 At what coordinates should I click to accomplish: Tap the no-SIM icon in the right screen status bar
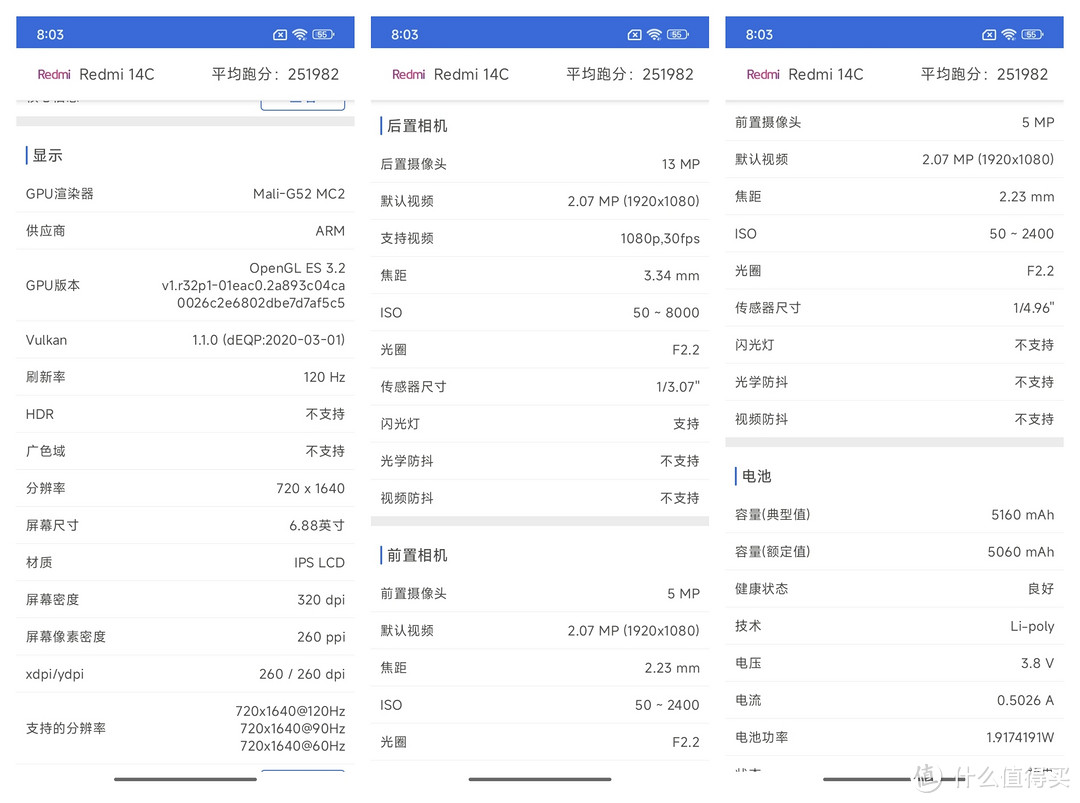coord(989,34)
